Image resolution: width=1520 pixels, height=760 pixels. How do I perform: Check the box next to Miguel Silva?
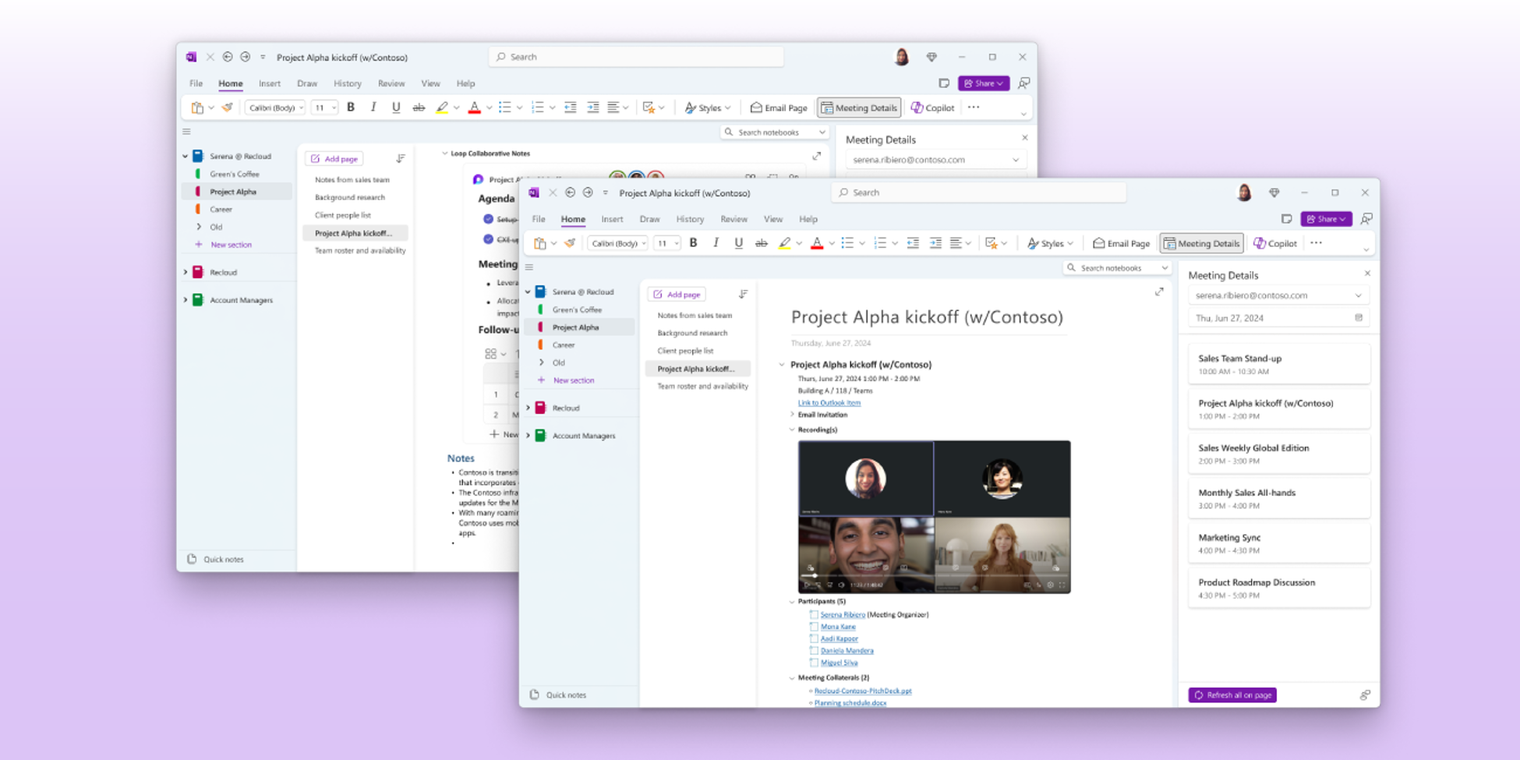coord(813,662)
